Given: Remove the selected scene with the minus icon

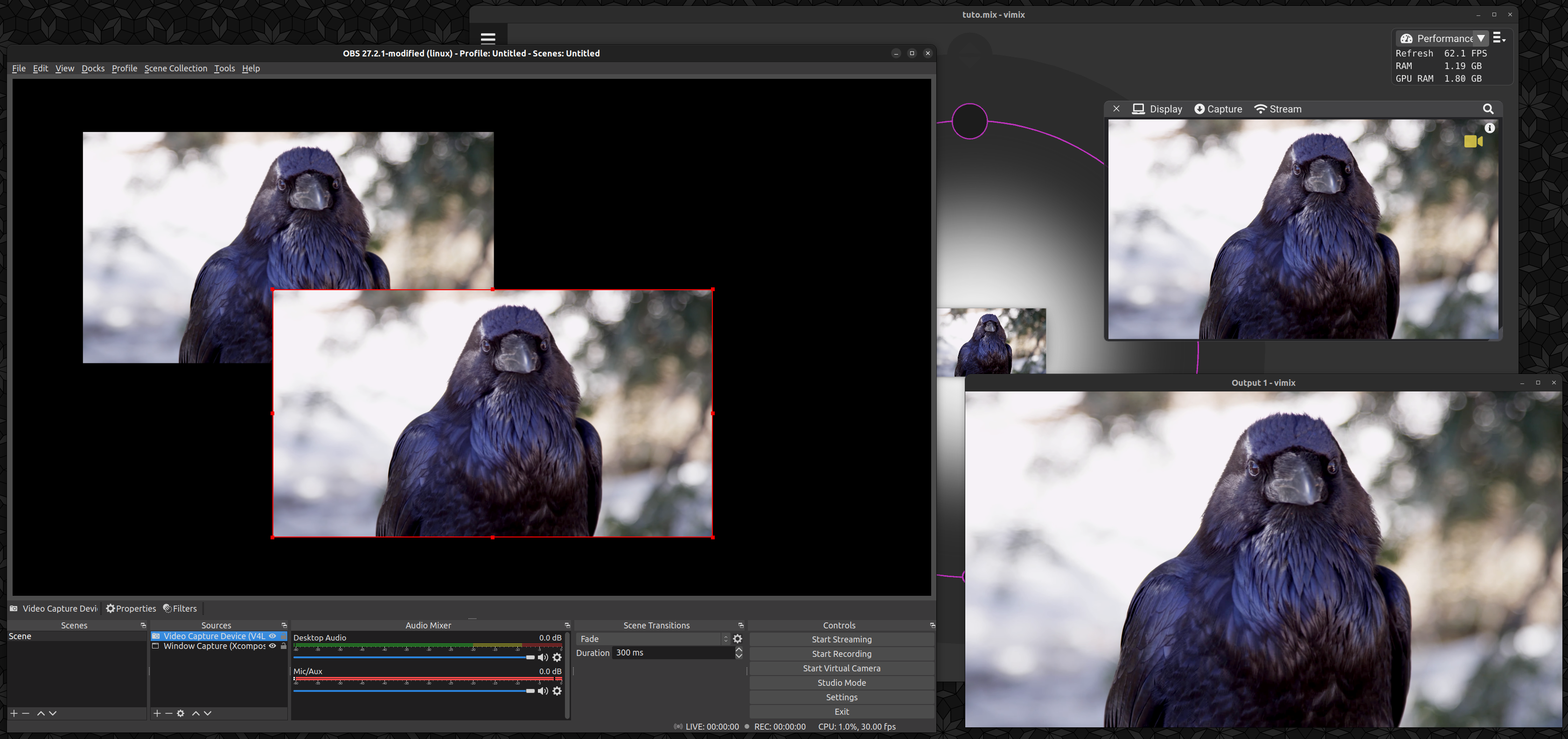Looking at the screenshot, I should coord(26,713).
